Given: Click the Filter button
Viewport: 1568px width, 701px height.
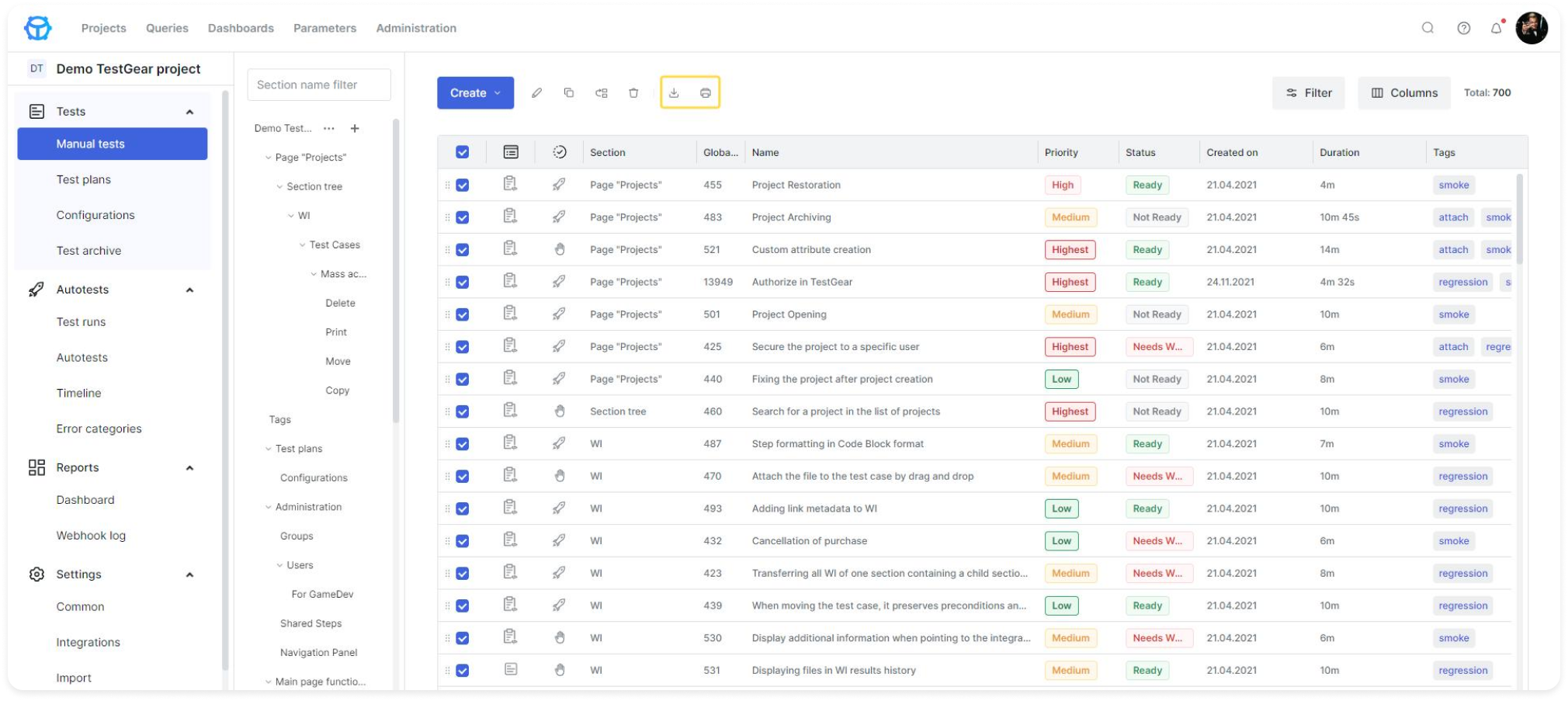Looking at the screenshot, I should (1308, 92).
